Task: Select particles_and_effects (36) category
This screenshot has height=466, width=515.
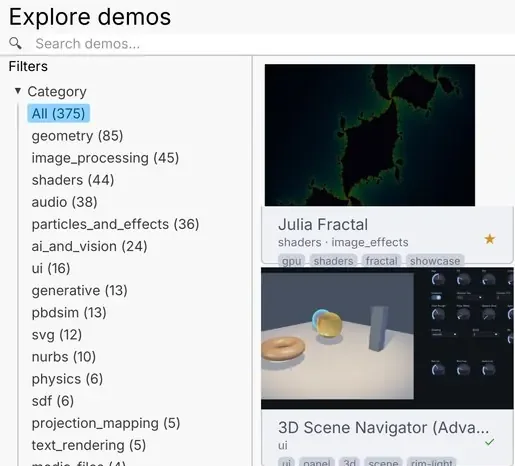Action: pos(115,224)
